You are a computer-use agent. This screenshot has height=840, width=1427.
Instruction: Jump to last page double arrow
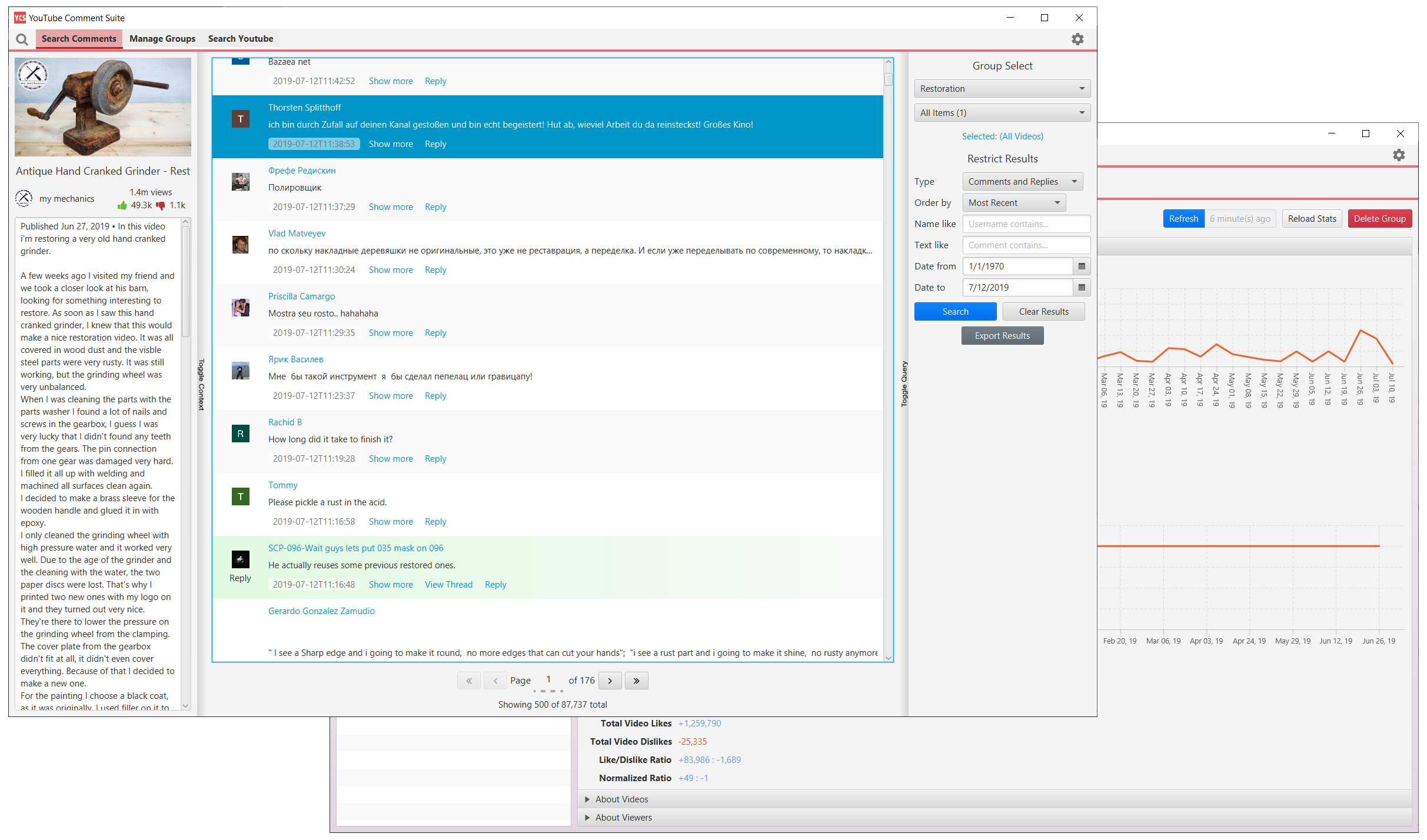pyautogui.click(x=636, y=681)
